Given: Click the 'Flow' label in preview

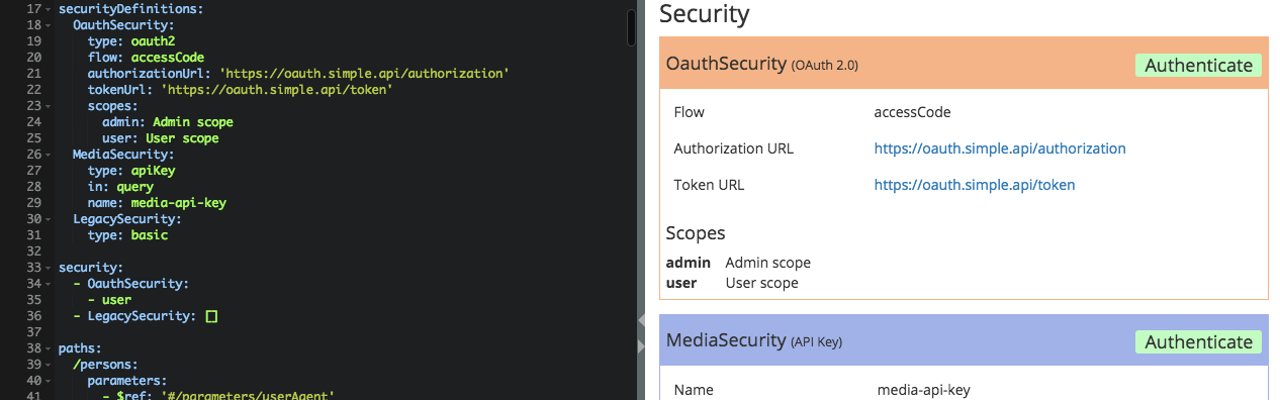Looking at the screenshot, I should 689,112.
